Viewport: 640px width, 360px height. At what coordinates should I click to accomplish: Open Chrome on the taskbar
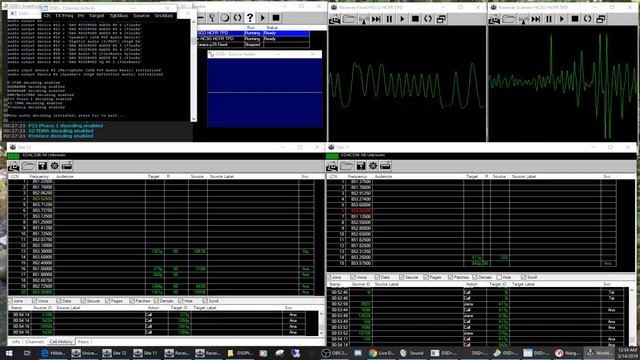tap(380, 353)
